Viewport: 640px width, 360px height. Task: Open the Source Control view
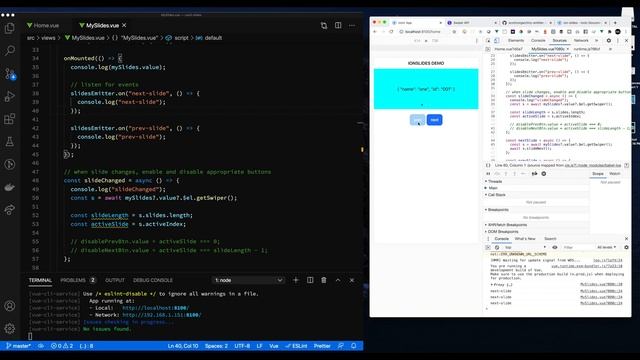pyautogui.click(x=9, y=74)
